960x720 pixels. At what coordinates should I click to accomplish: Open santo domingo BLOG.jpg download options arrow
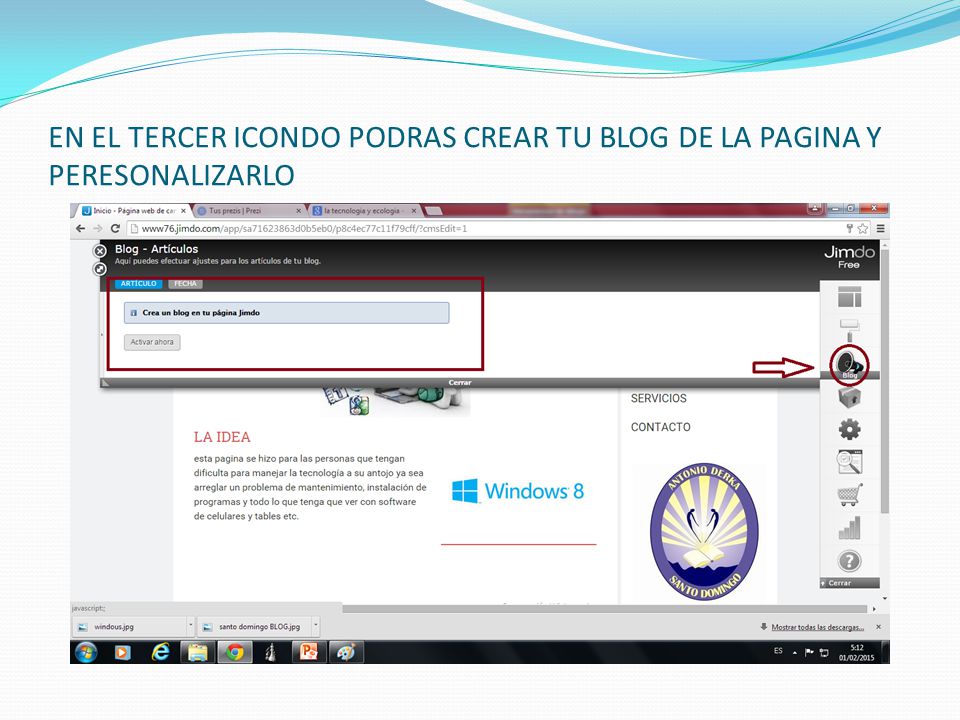point(316,626)
